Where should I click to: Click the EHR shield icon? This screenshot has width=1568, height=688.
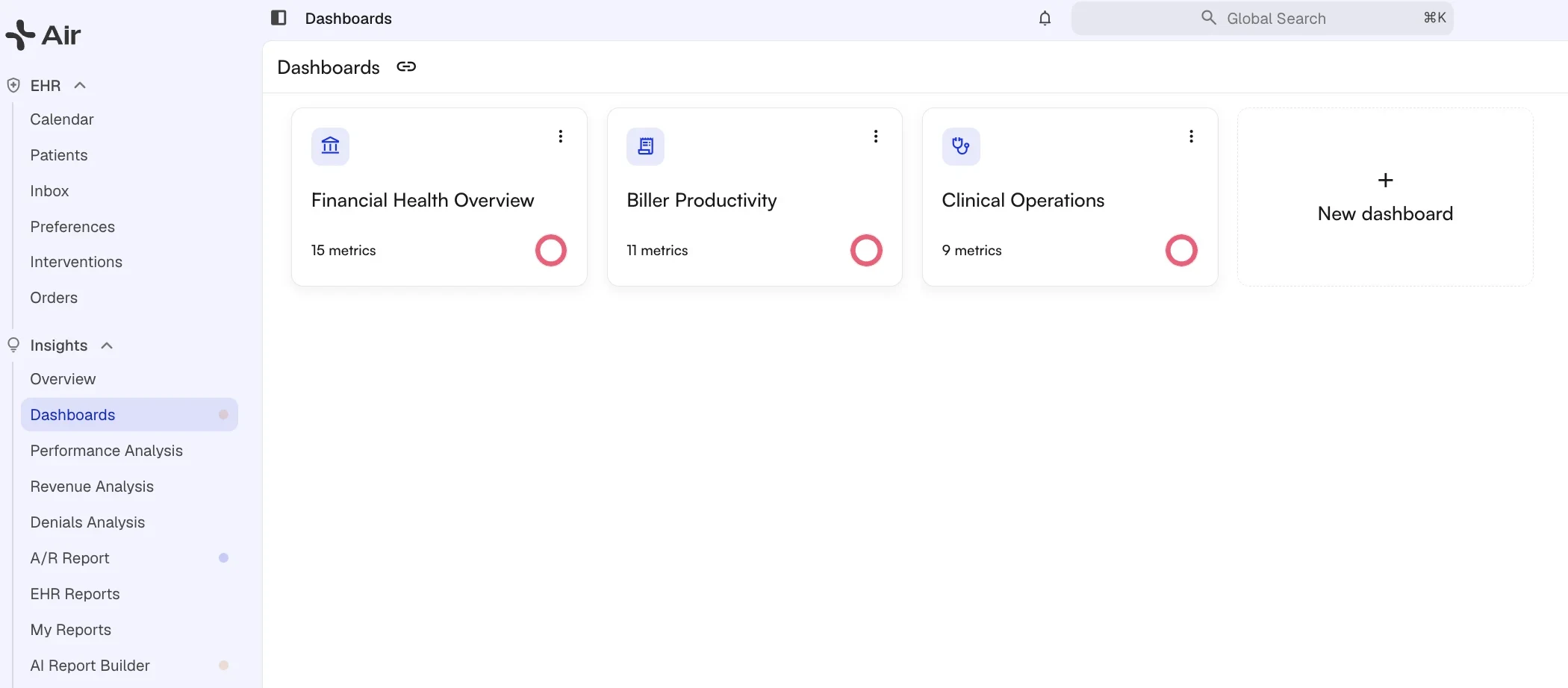click(x=13, y=85)
